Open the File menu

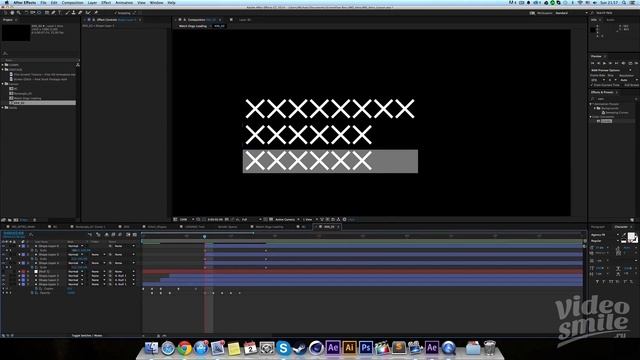[x=43, y=2]
